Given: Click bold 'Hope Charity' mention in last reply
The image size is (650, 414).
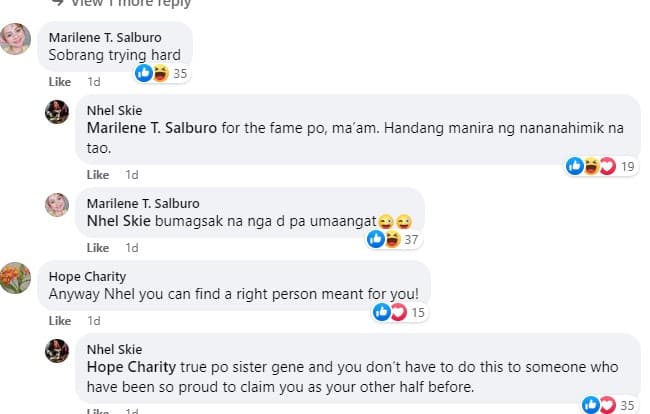Looking at the screenshot, I should coord(131,367).
